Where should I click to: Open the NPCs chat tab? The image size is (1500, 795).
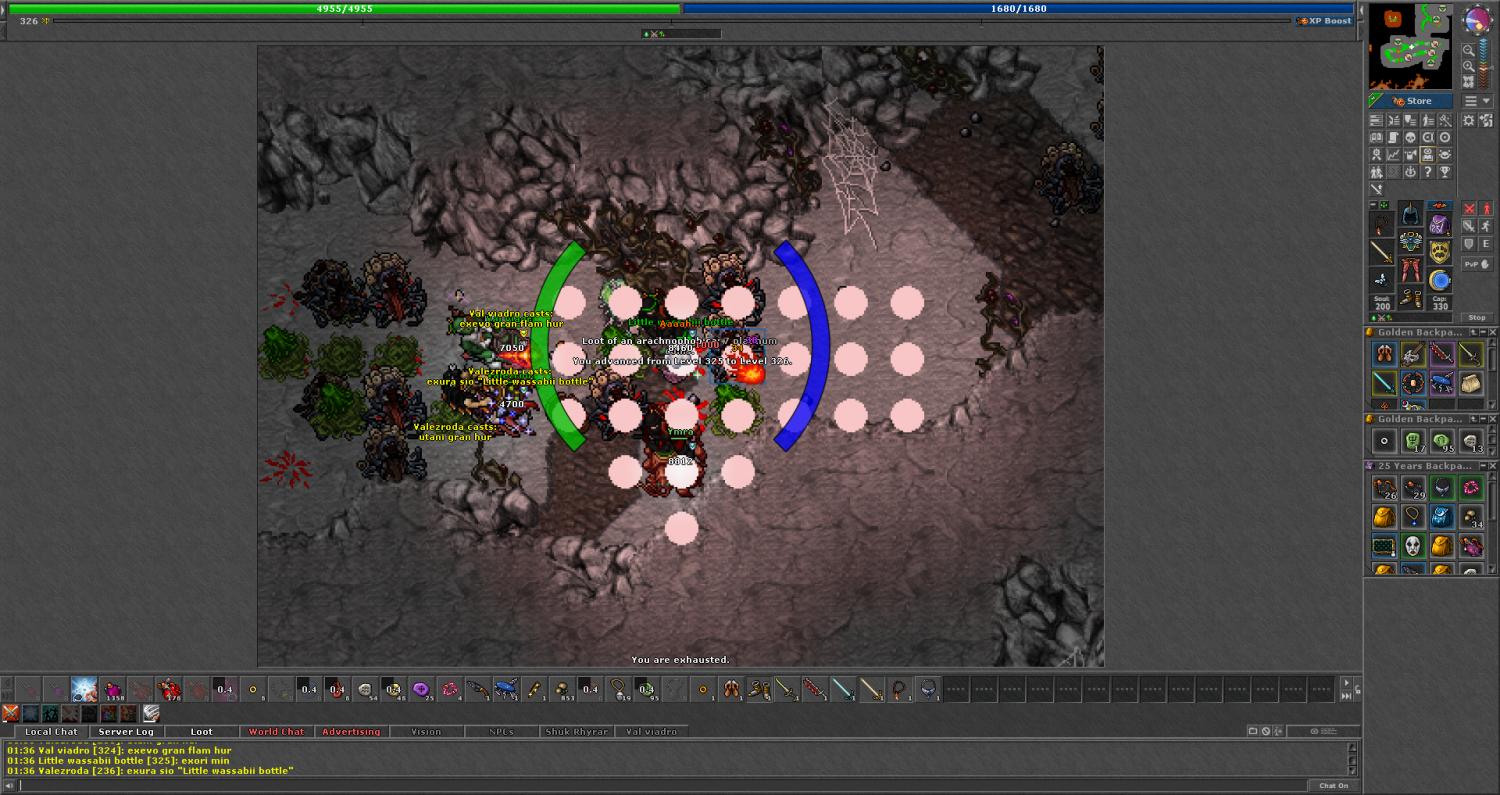coord(501,732)
